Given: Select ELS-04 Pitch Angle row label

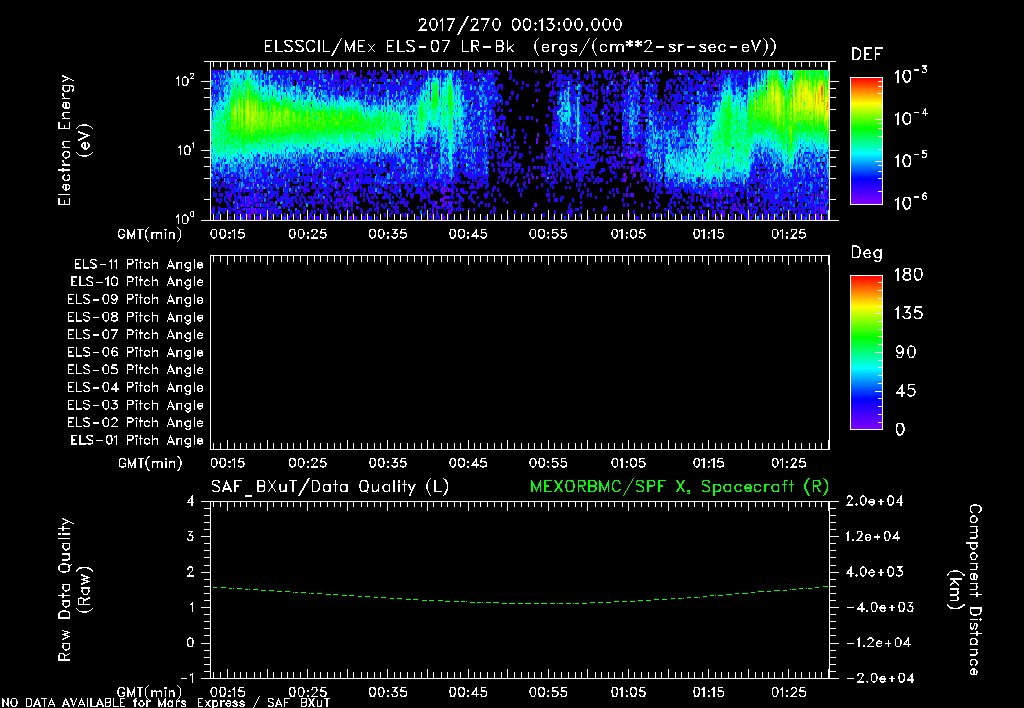Looking at the screenshot, I should coord(135,387).
